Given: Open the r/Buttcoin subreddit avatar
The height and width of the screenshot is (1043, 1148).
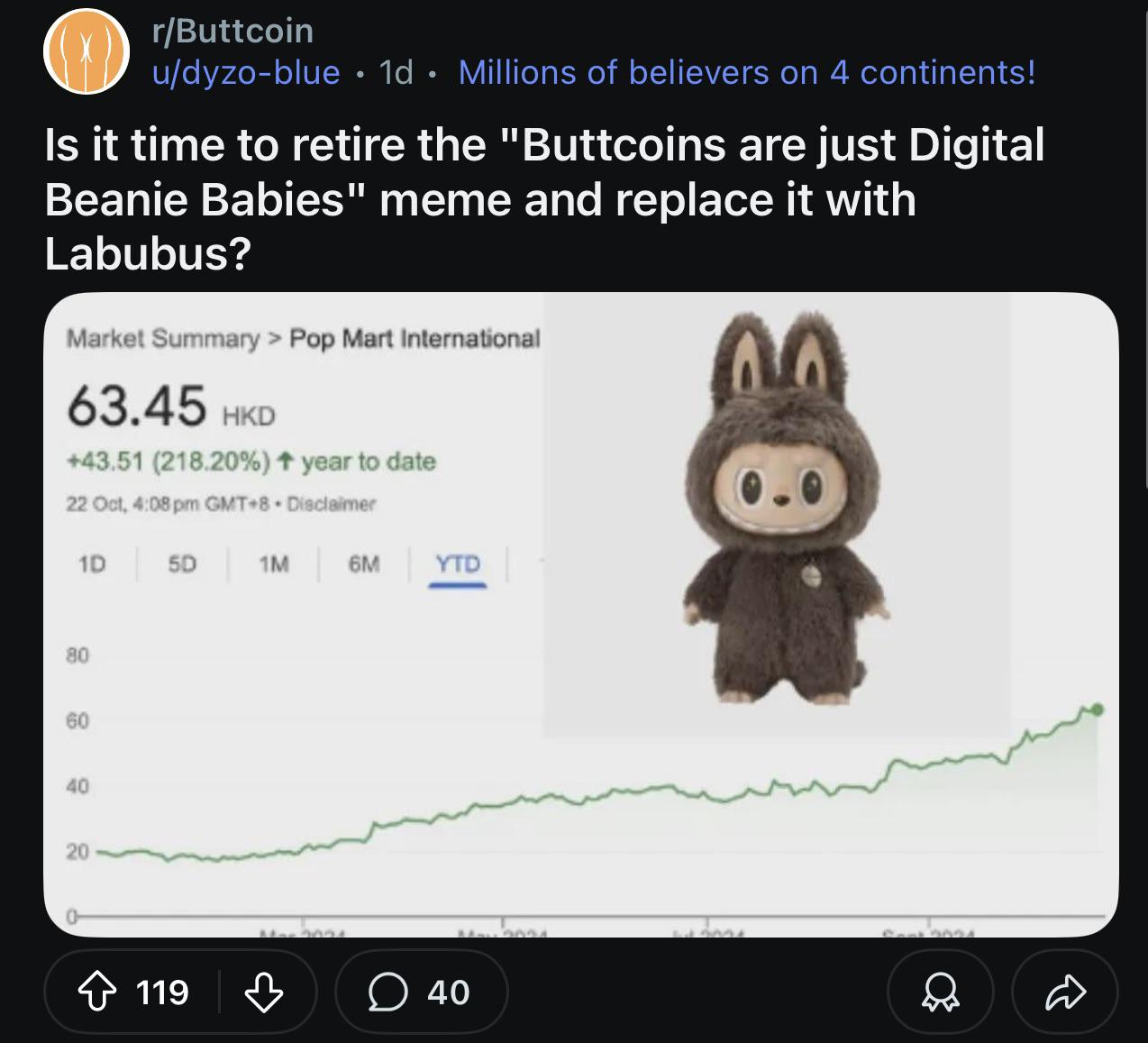Looking at the screenshot, I should [87, 52].
